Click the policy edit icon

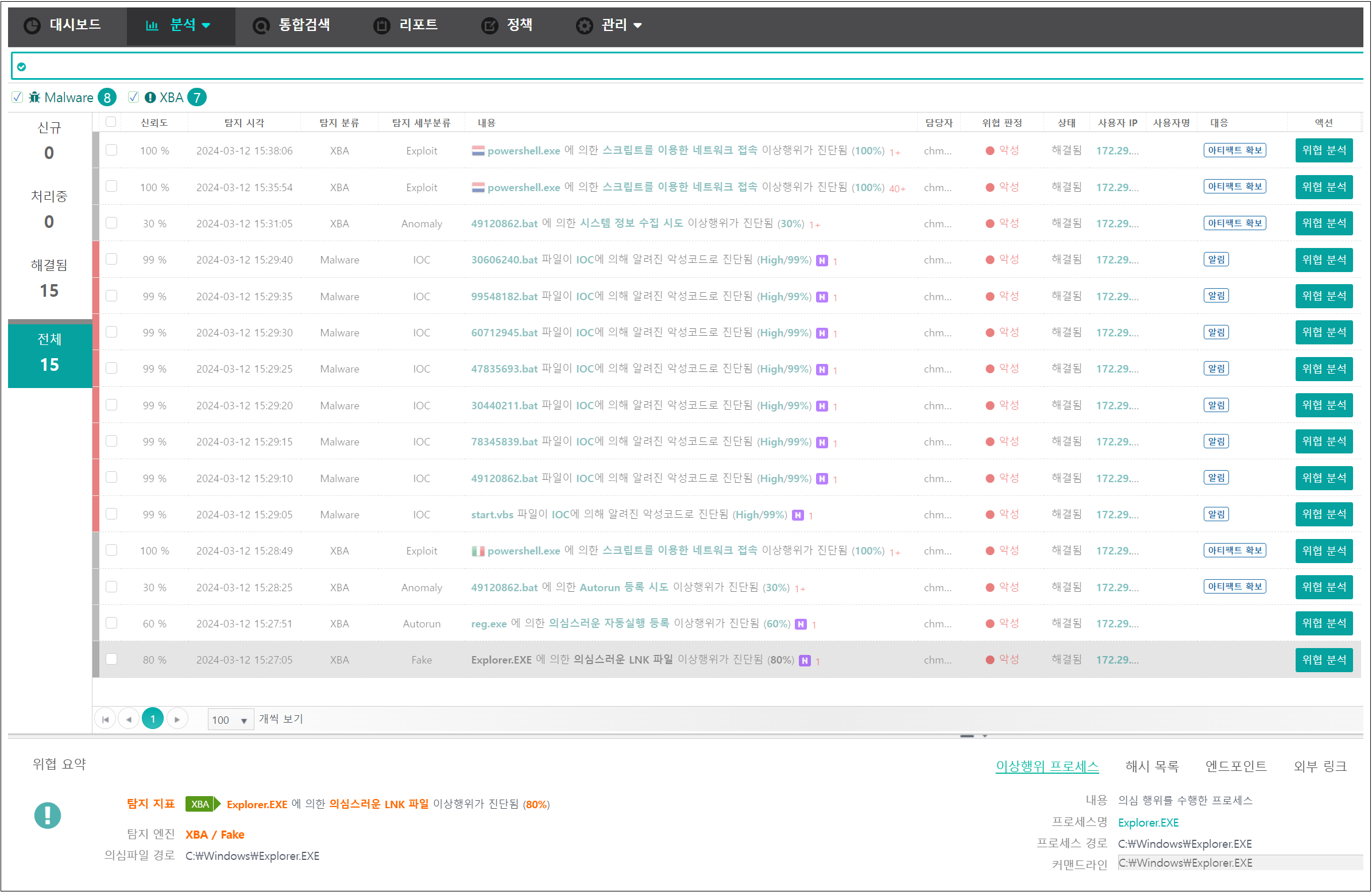tap(489, 25)
